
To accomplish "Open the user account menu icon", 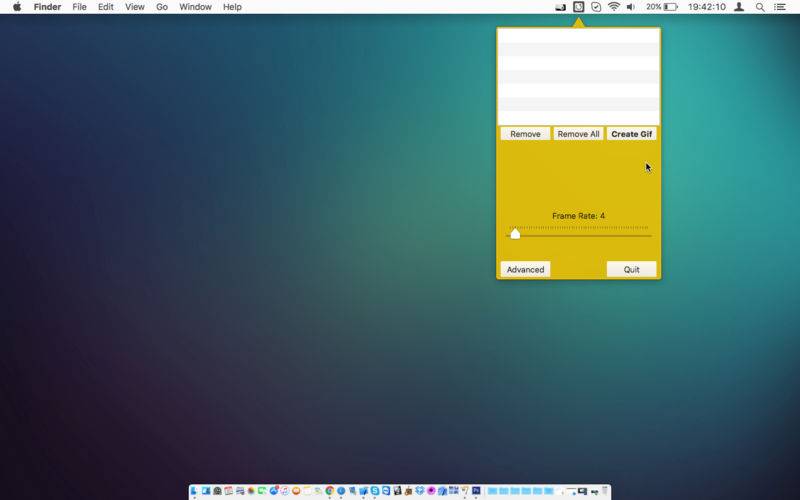I will point(739,7).
